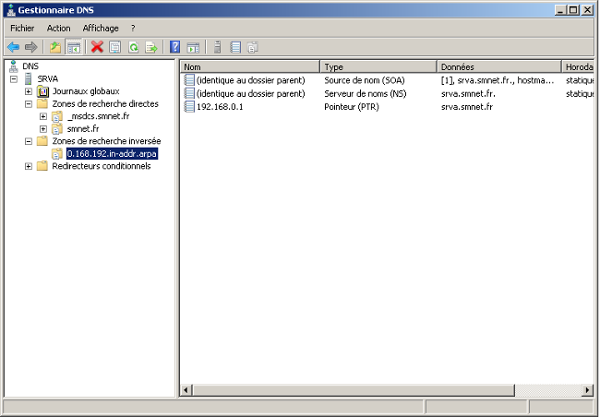
Task: Expand the Redirecteurs conditionnels node
Action: click(29, 166)
